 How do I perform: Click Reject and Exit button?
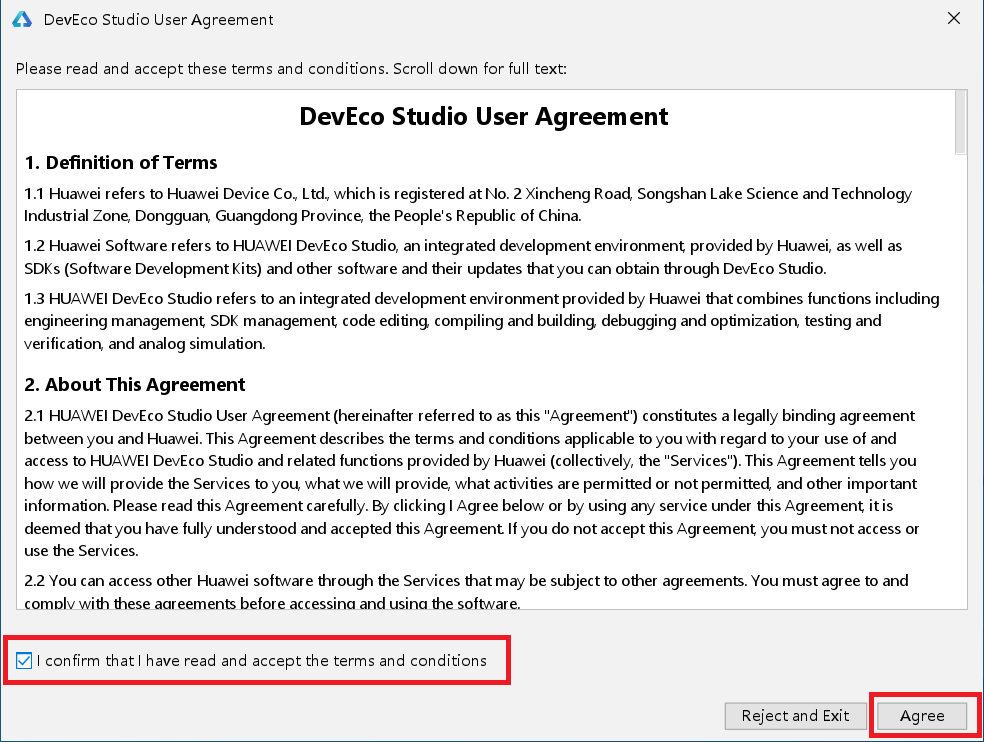point(795,716)
